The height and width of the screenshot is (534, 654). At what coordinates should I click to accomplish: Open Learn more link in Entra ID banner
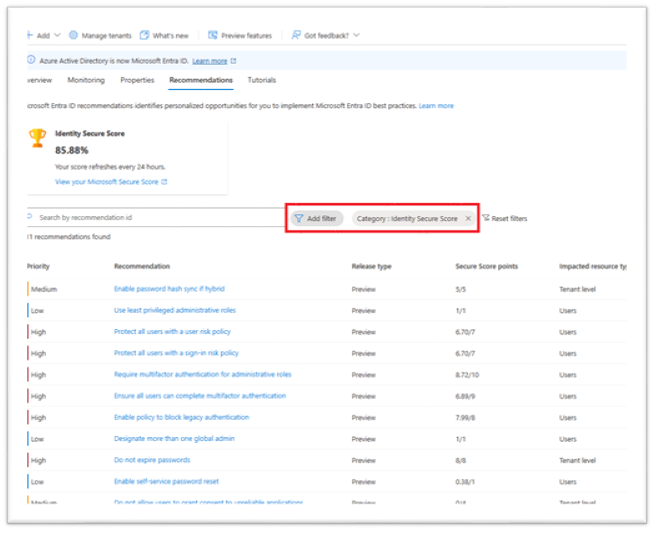tap(210, 61)
